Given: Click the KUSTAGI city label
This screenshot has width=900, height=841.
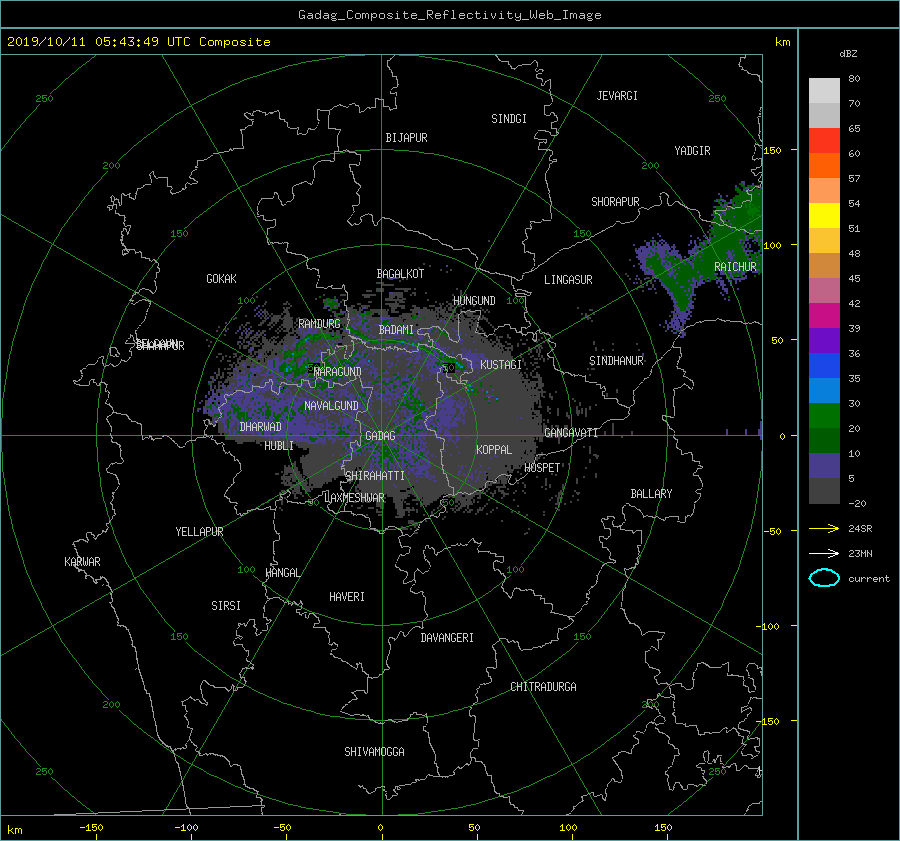Looking at the screenshot, I should (501, 365).
